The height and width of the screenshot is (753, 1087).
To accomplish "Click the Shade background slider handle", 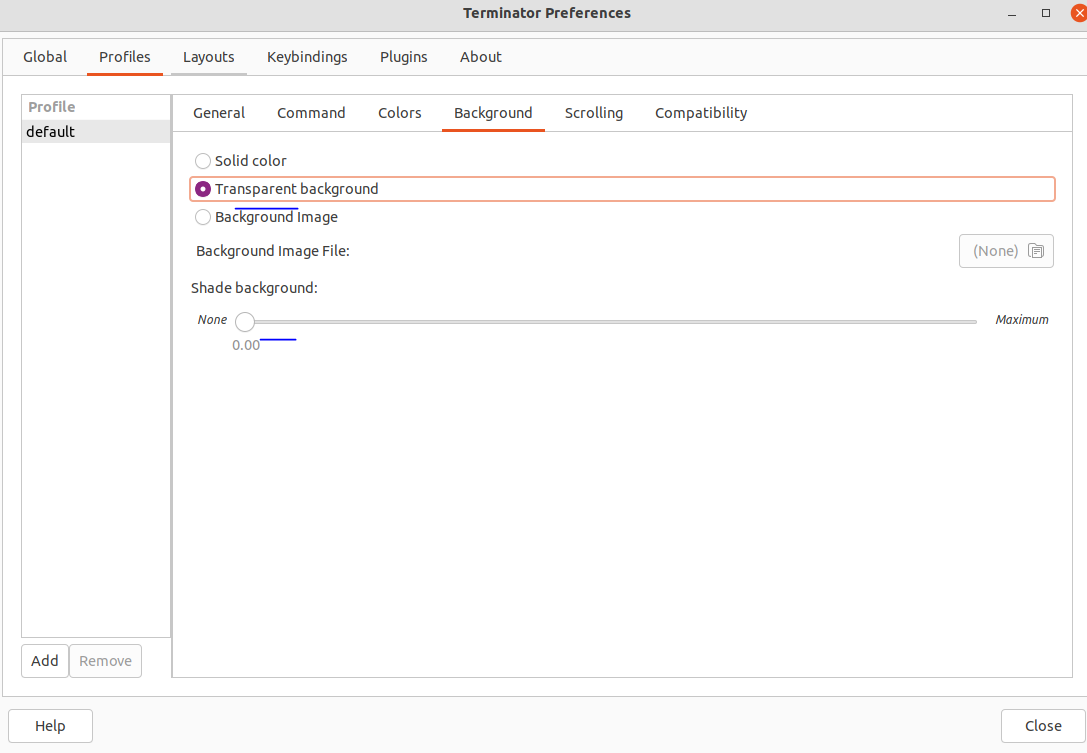I will click(x=245, y=322).
